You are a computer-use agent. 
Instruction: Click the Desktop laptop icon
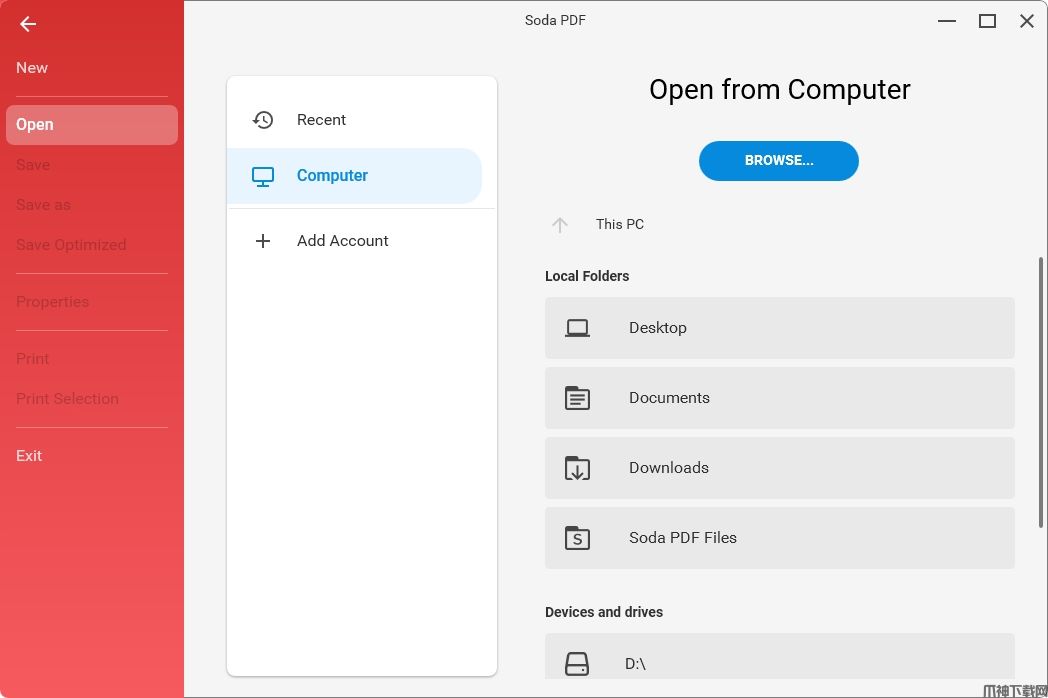[577, 328]
